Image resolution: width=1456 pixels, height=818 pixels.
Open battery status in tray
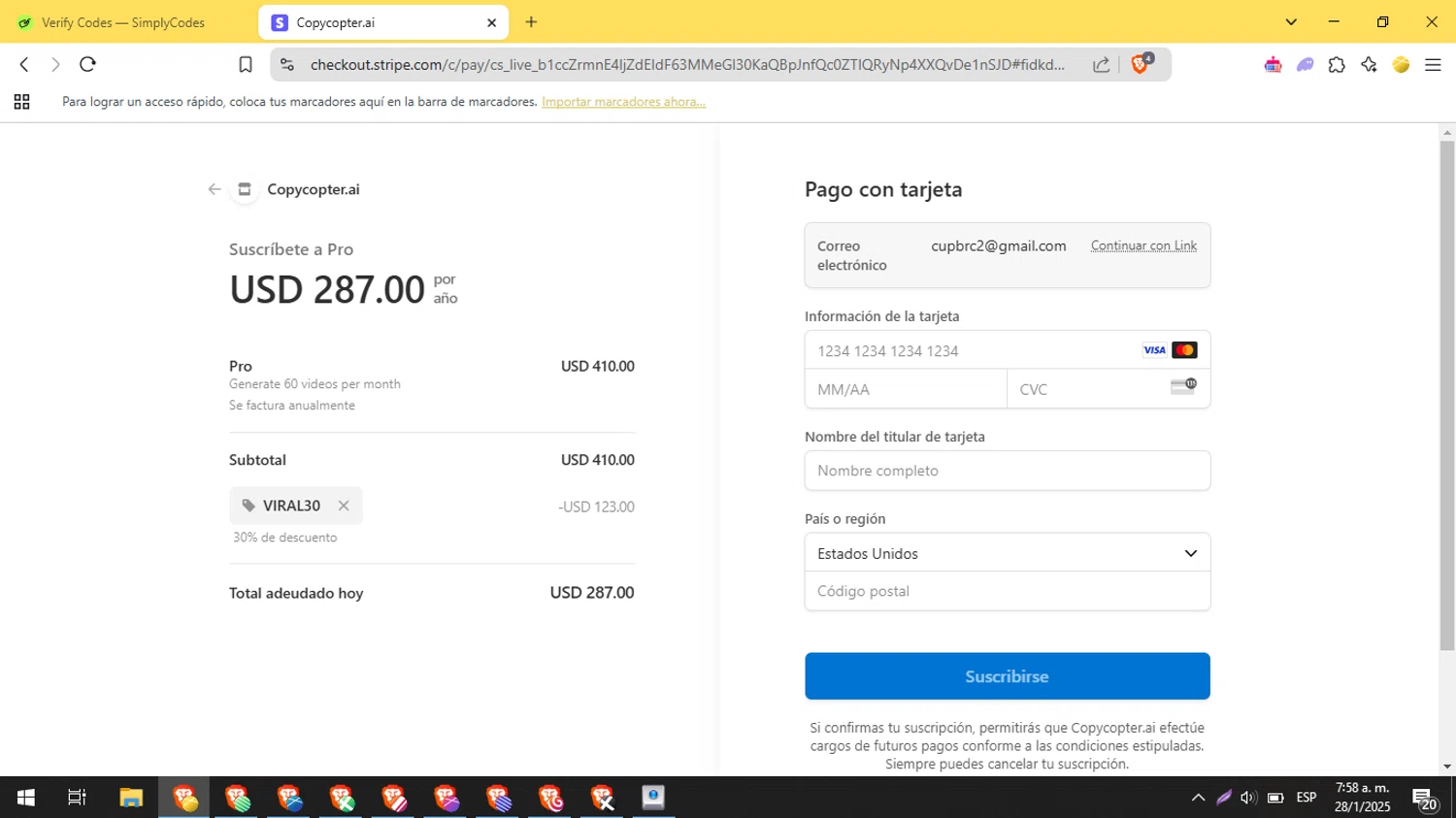1275,798
